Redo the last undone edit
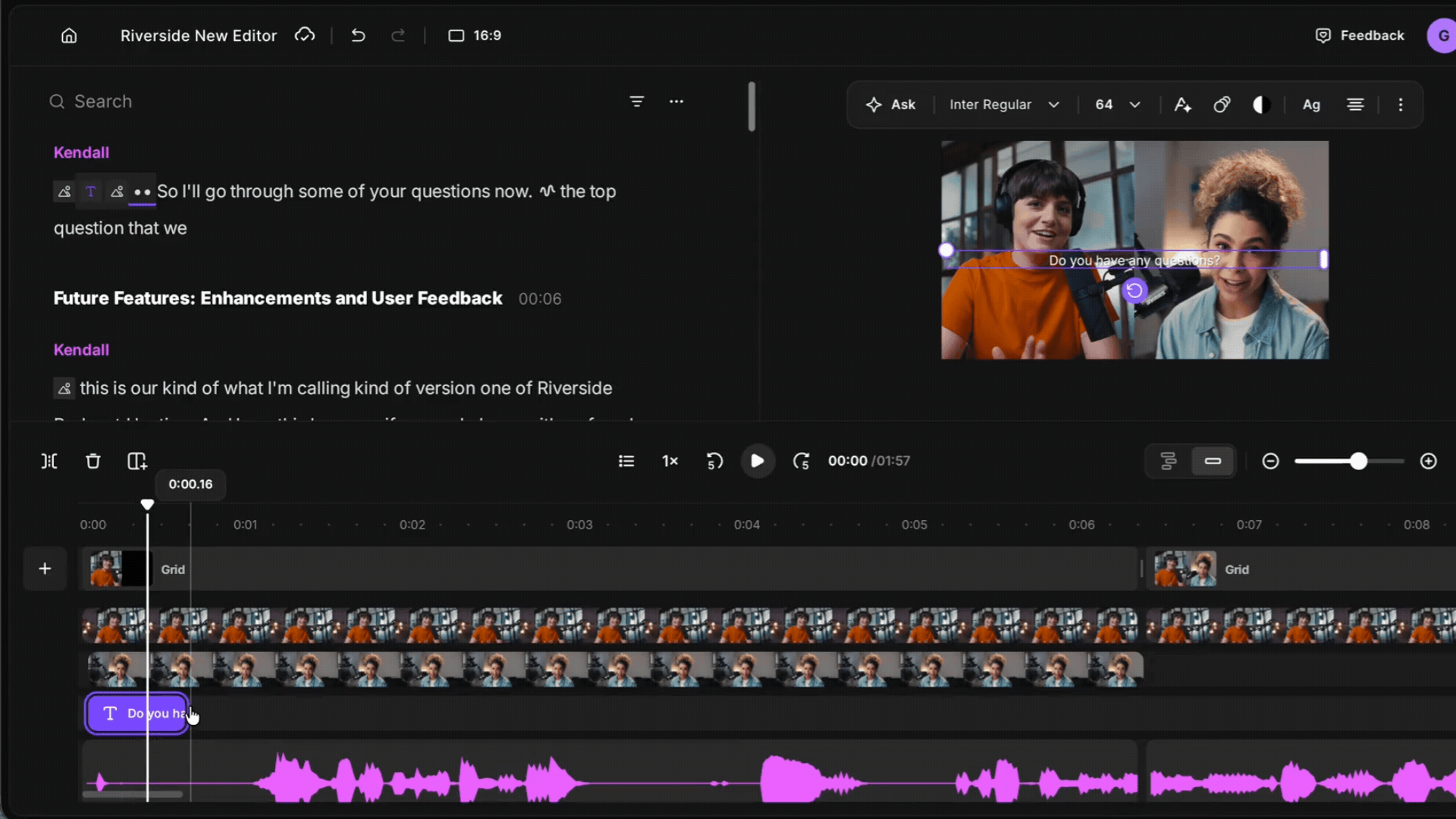Screen dimensions: 1456x819 tap(398, 36)
